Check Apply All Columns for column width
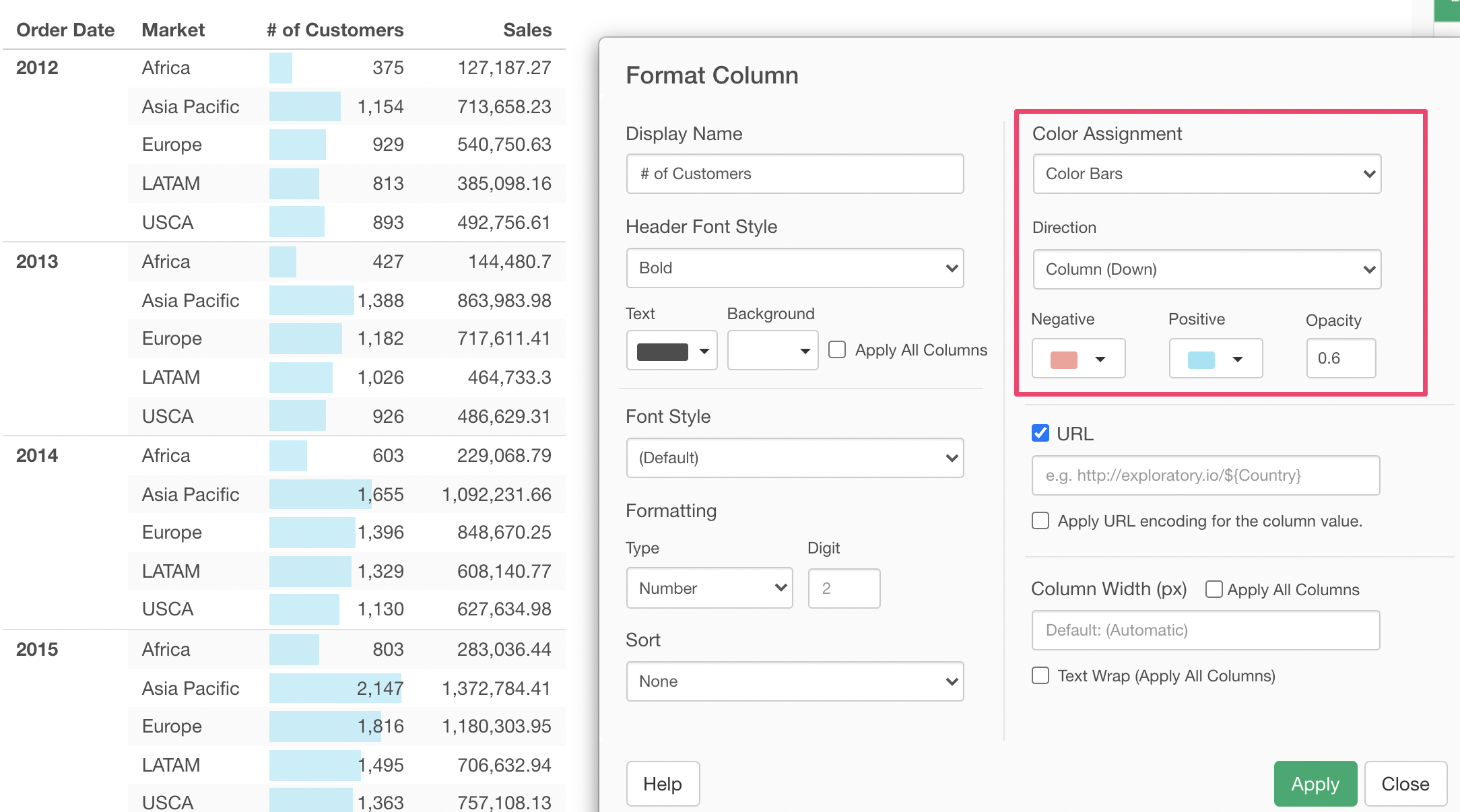This screenshot has width=1460, height=812. [x=1214, y=589]
